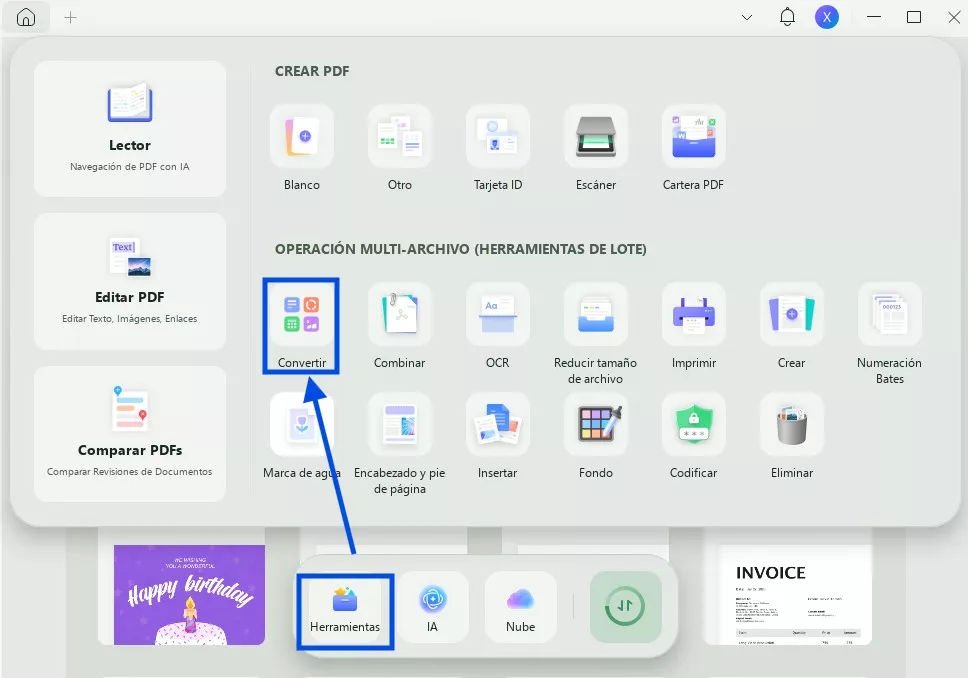Choose the batch Insertar tool
This screenshot has width=968, height=678.
point(498,436)
